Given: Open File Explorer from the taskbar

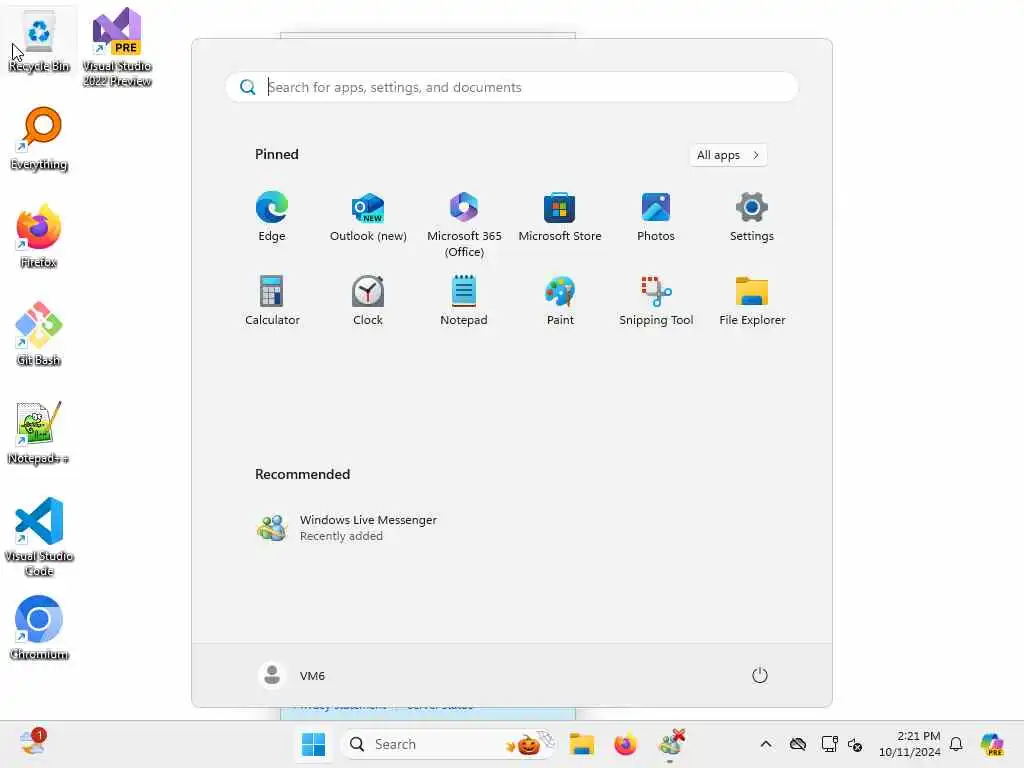Looking at the screenshot, I should pos(581,744).
